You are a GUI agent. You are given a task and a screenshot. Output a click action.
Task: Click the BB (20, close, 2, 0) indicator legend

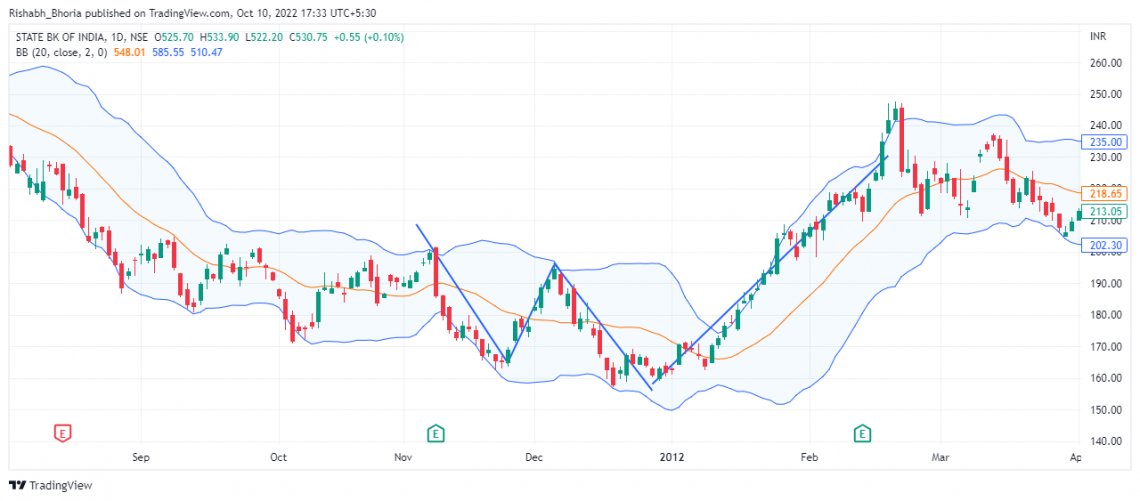[x=63, y=52]
